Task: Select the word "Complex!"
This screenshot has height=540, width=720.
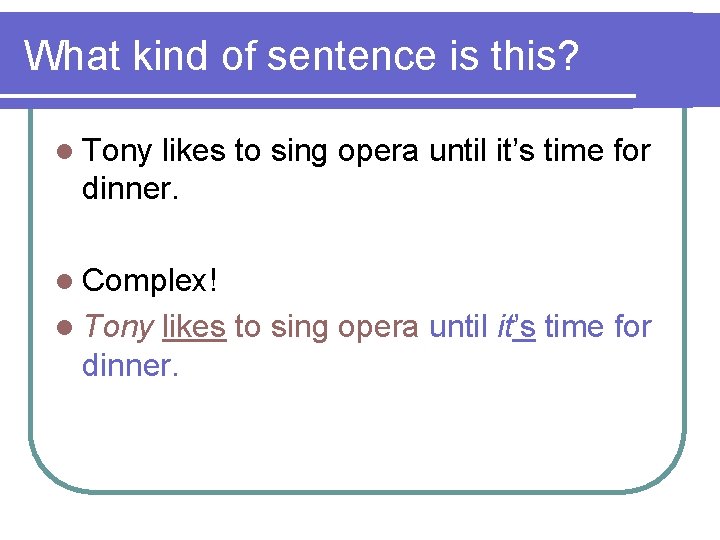Action: point(150,281)
